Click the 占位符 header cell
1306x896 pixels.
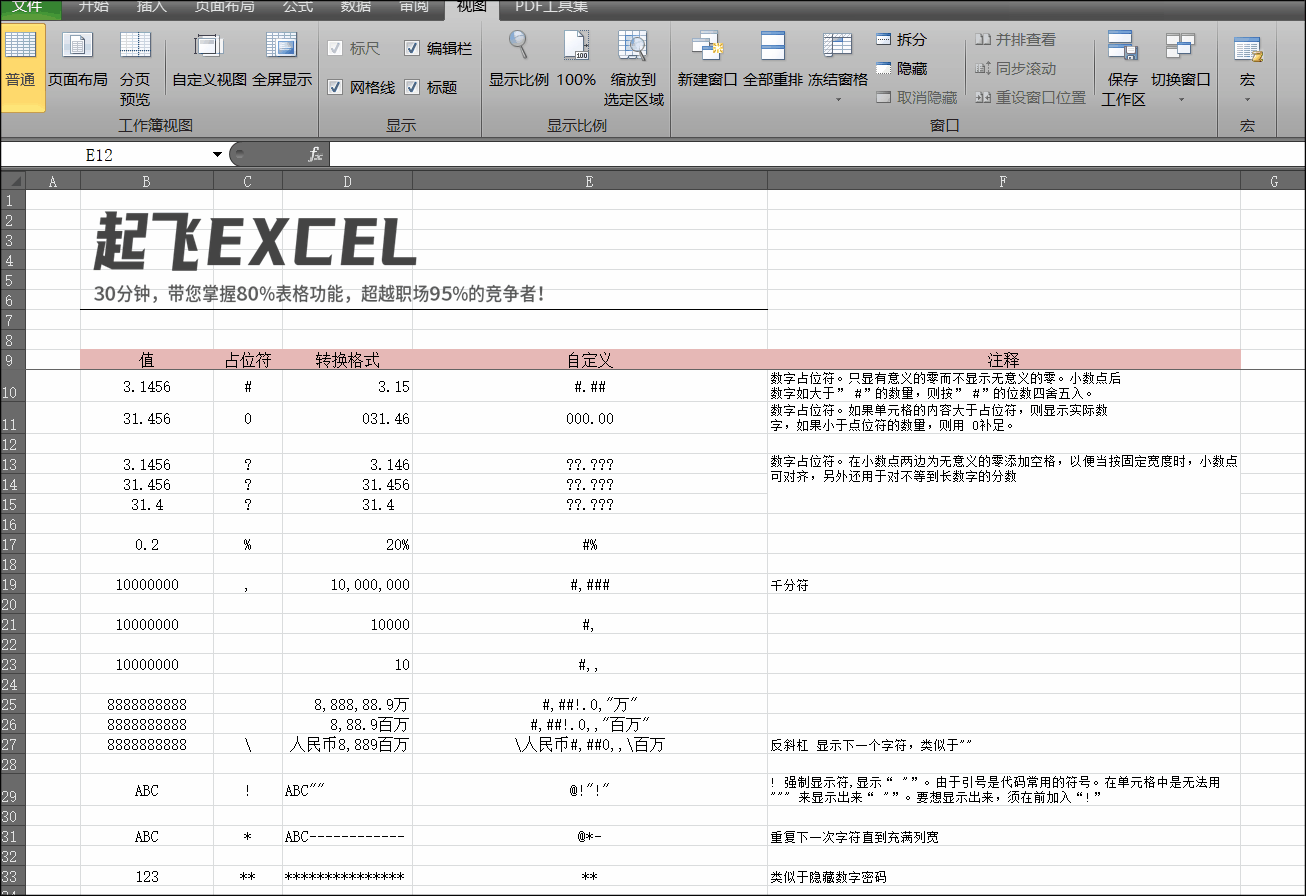point(248,360)
